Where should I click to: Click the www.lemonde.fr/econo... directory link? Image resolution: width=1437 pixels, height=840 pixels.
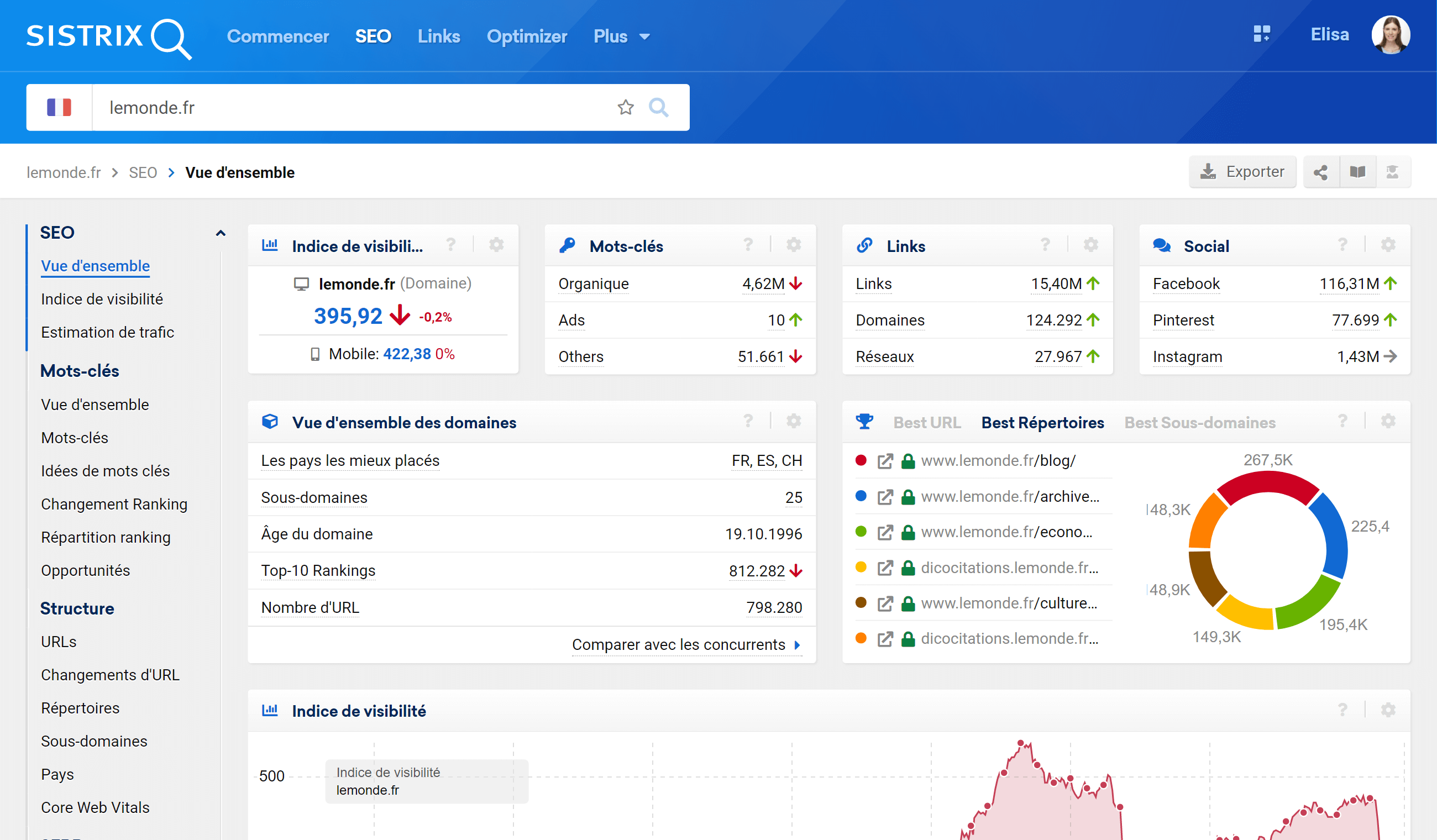pos(1006,532)
